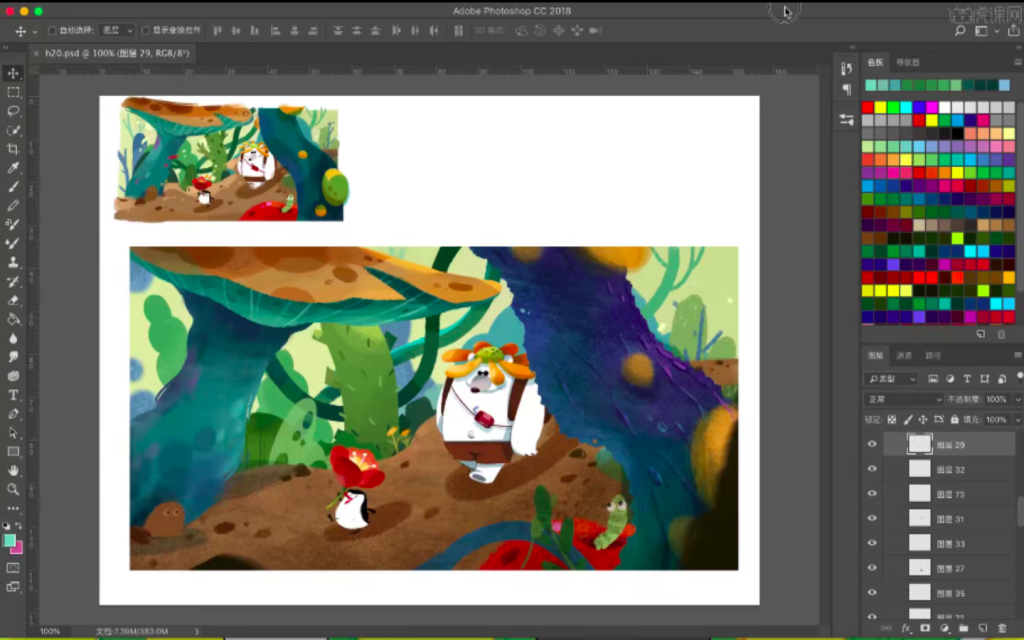The height and width of the screenshot is (640, 1024).
Task: Click the delete layer trash icon
Action: pos(1002,628)
